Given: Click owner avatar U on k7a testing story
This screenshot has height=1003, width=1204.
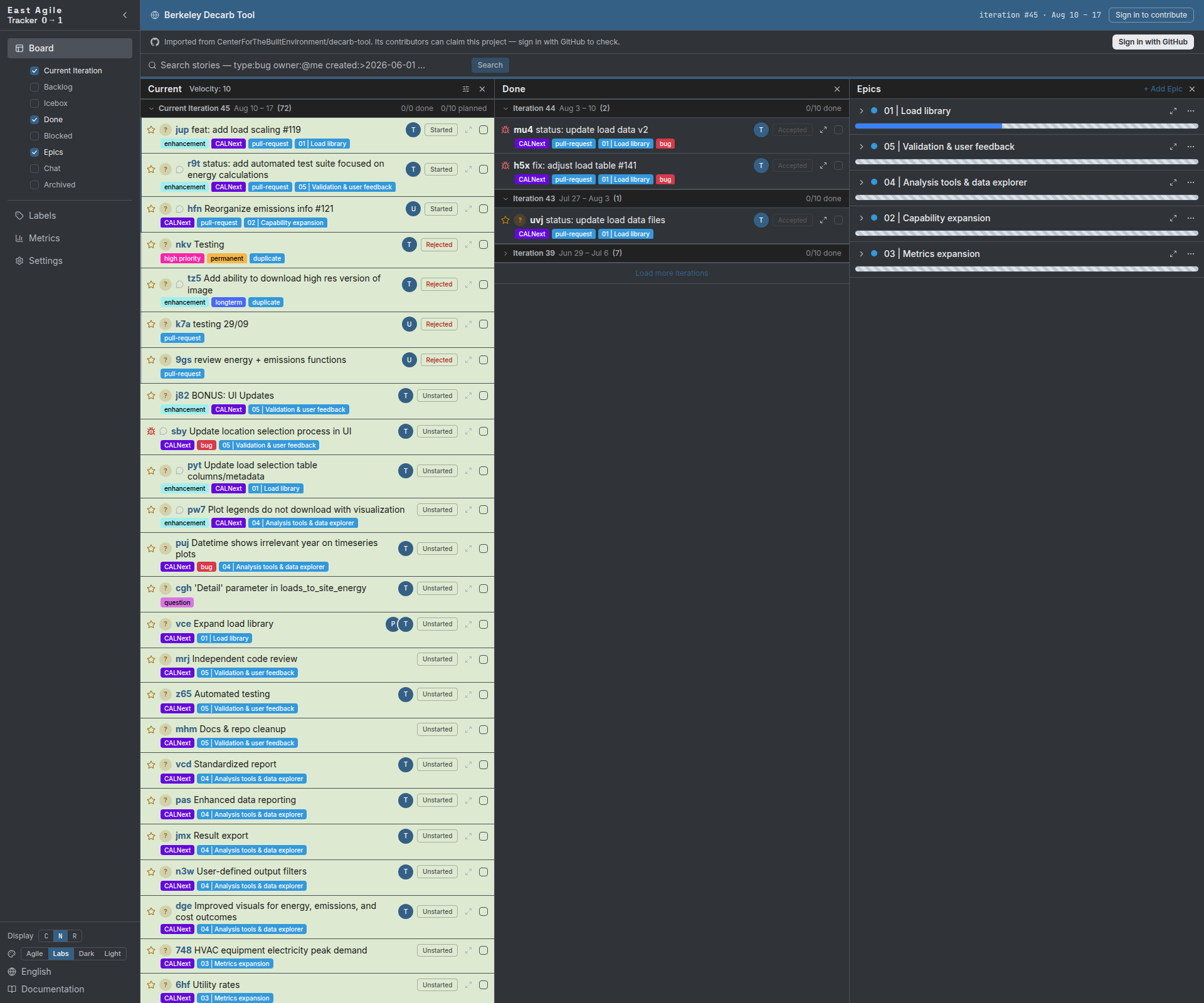Looking at the screenshot, I should [x=409, y=324].
